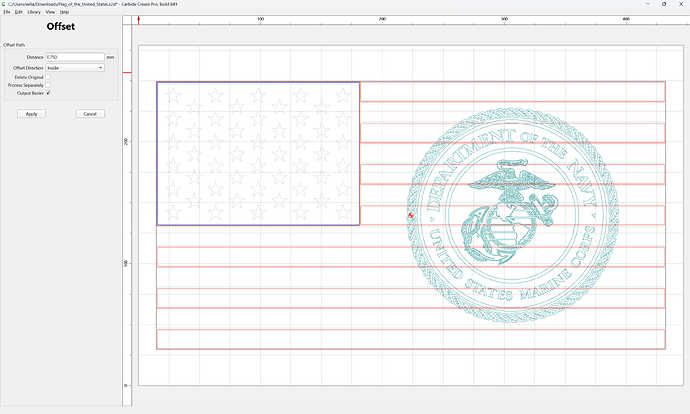The image size is (690, 414).
Task: Open the View menu
Action: click(x=50, y=12)
